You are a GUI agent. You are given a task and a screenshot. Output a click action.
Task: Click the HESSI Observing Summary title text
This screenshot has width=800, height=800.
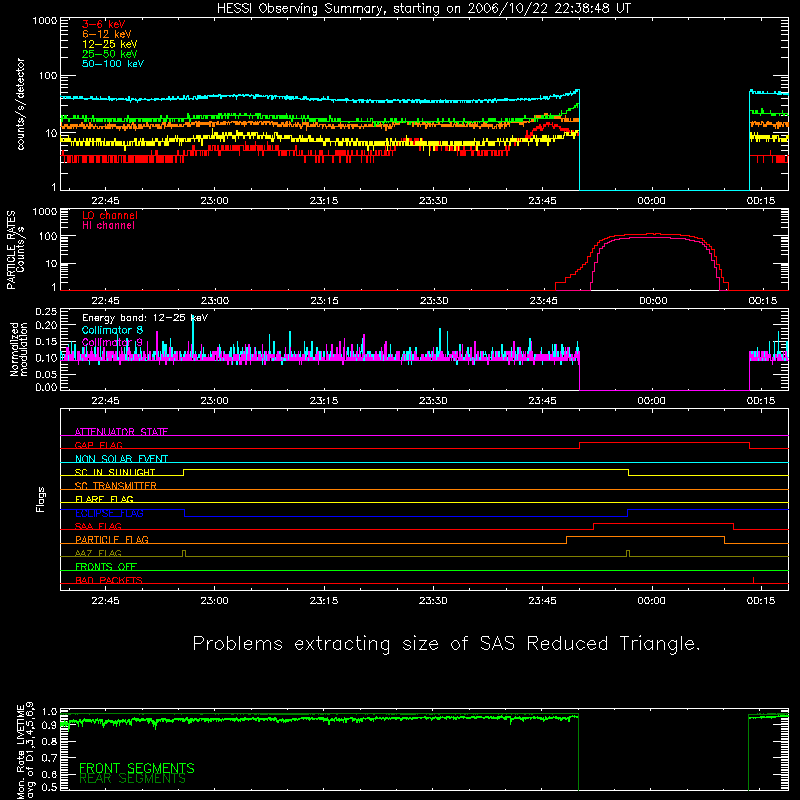(x=423, y=9)
